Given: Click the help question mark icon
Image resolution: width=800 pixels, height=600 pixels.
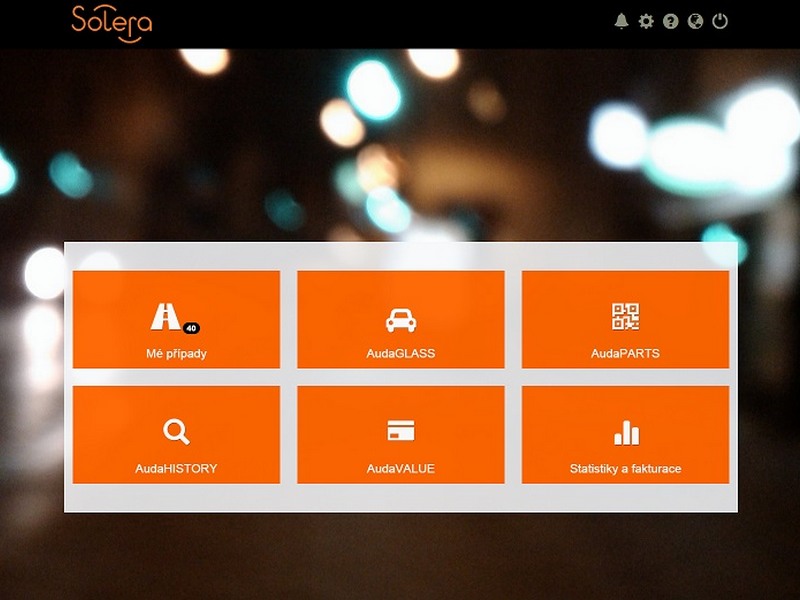Looking at the screenshot, I should [670, 21].
